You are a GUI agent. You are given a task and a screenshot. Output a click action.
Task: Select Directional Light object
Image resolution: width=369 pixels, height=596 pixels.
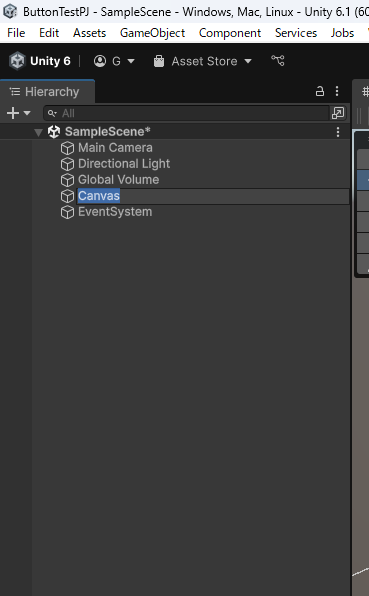click(x=124, y=164)
